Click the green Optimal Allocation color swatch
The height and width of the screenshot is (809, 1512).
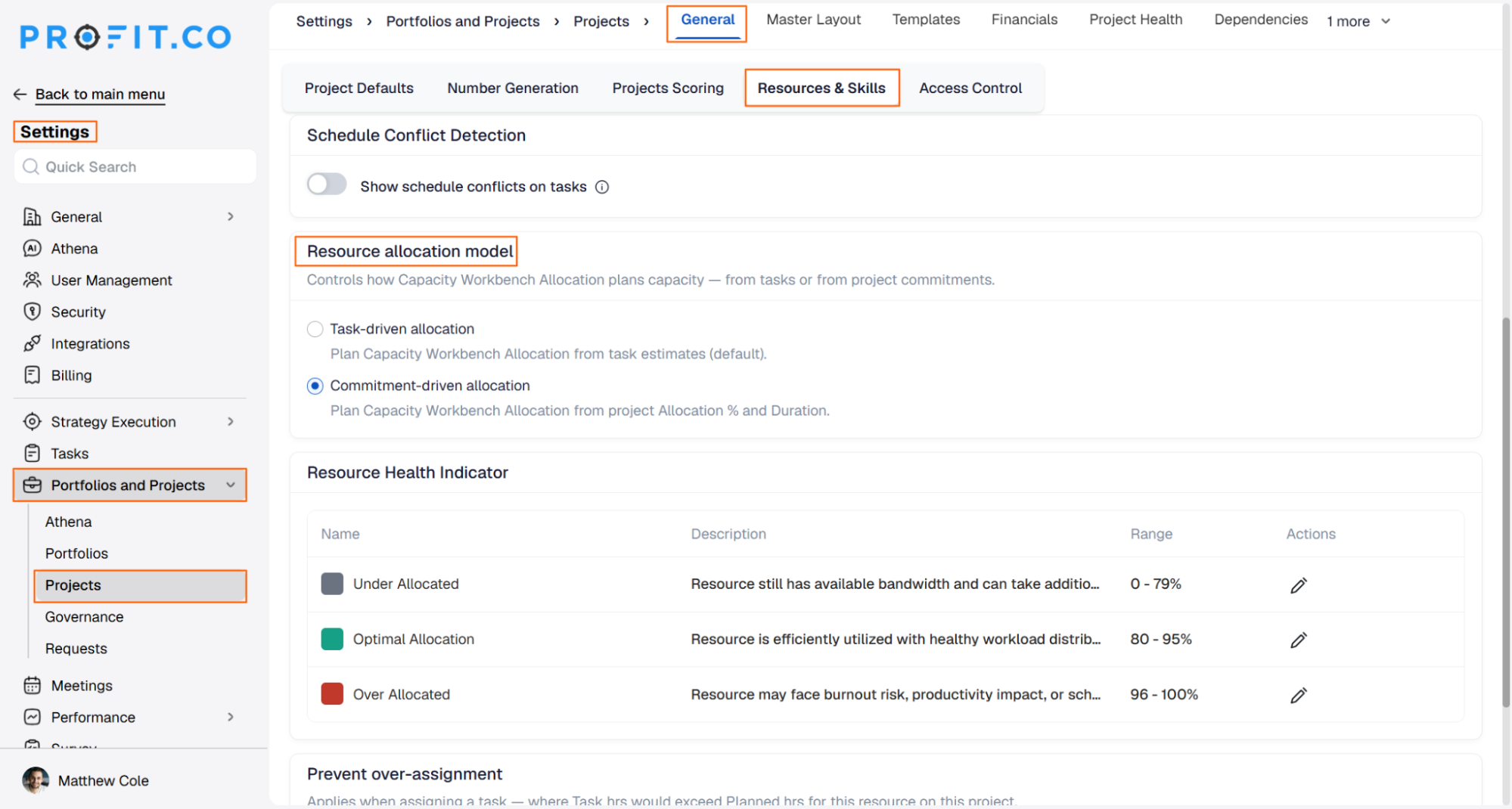pos(332,639)
